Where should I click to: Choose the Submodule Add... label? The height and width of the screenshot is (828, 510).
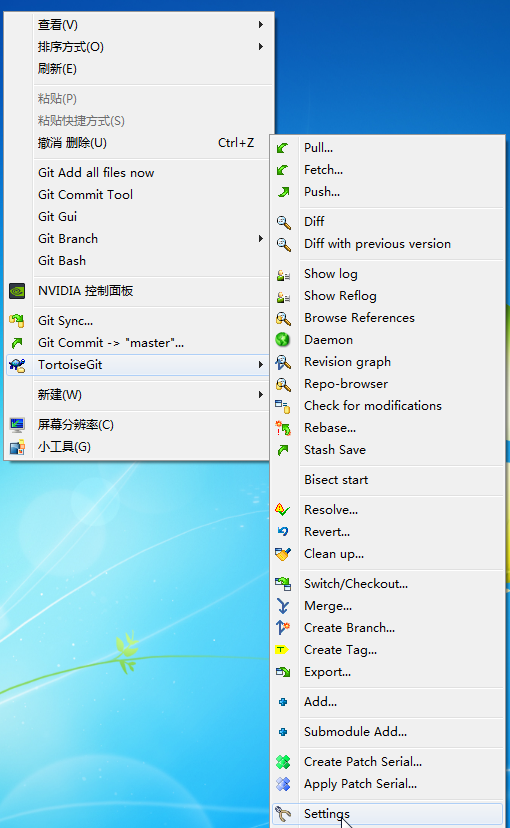click(x=355, y=731)
